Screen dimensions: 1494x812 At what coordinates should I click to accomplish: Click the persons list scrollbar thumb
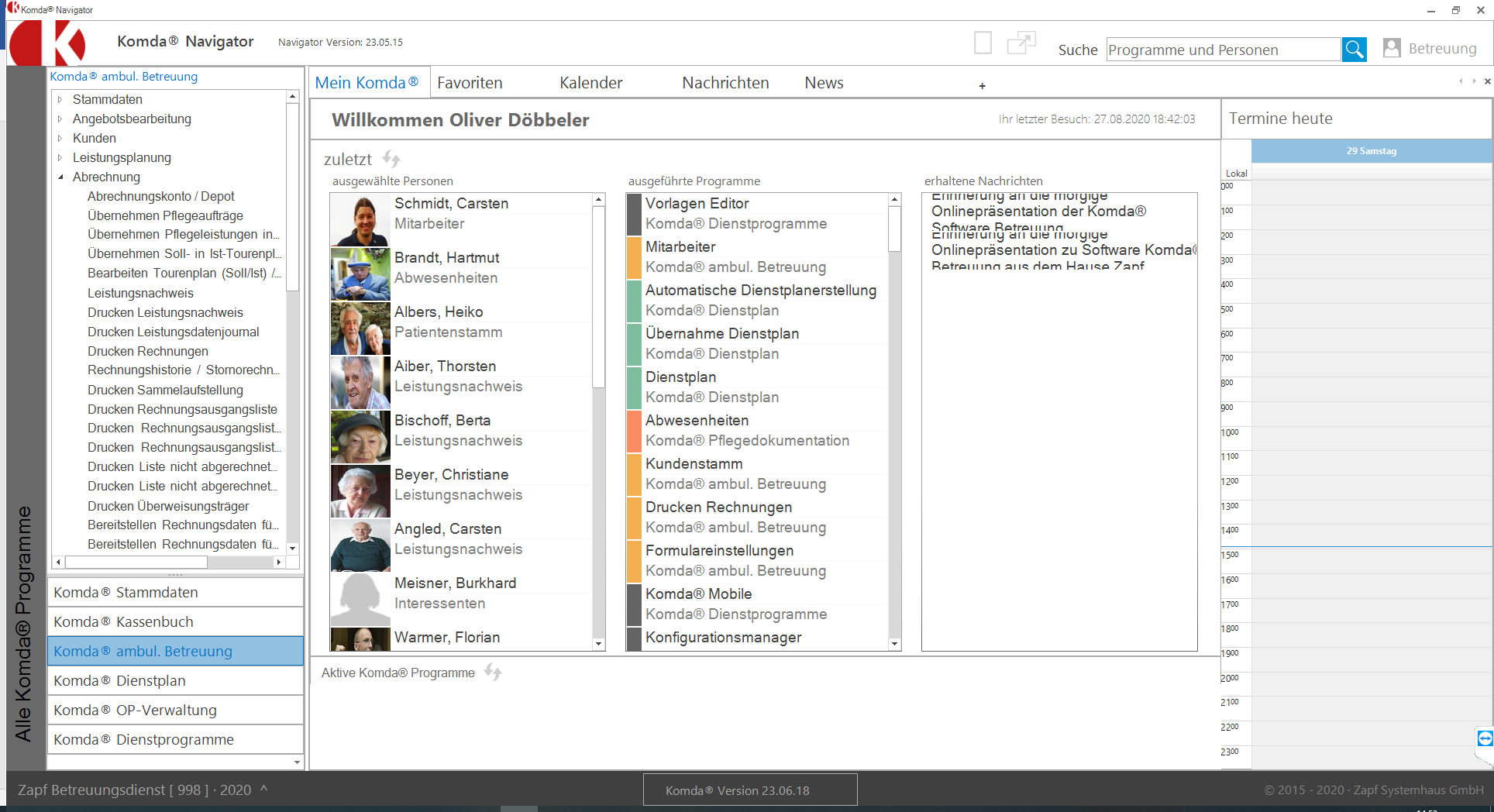pos(598,297)
